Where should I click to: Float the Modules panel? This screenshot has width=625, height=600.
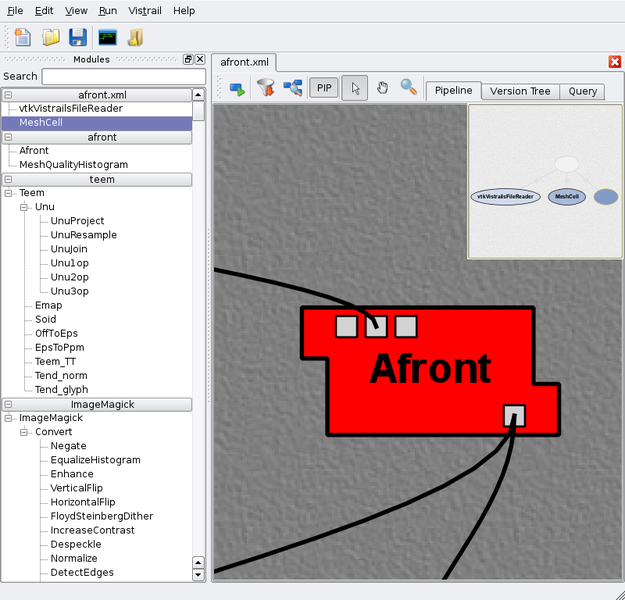188,60
